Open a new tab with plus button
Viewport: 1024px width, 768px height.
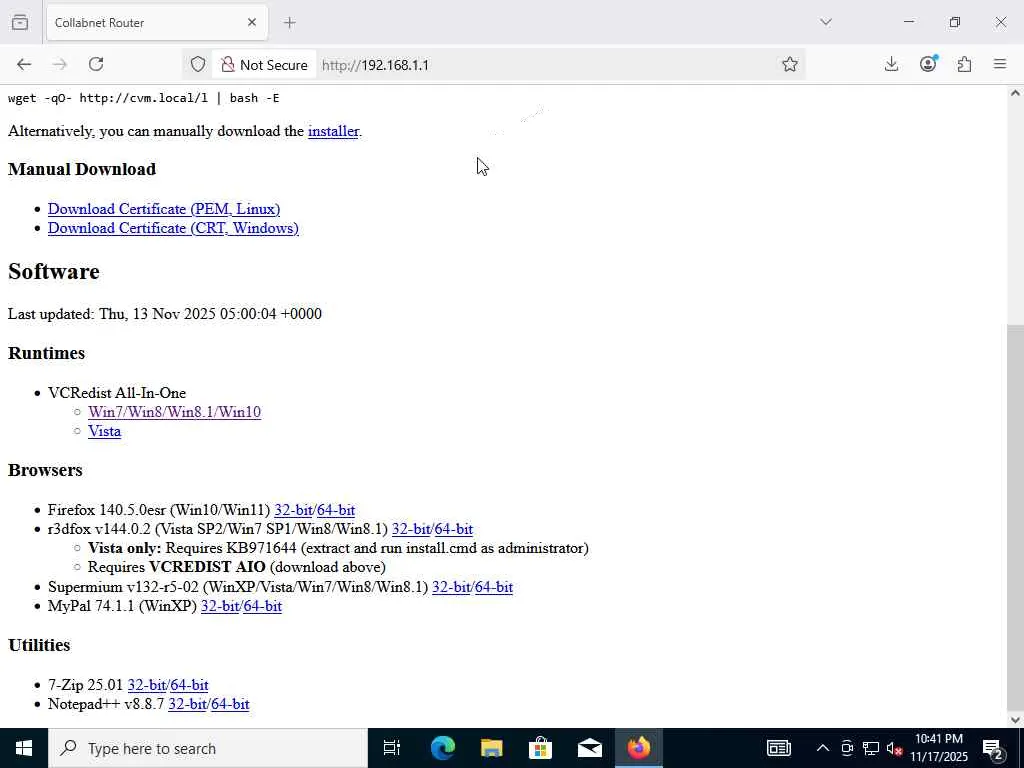(290, 23)
